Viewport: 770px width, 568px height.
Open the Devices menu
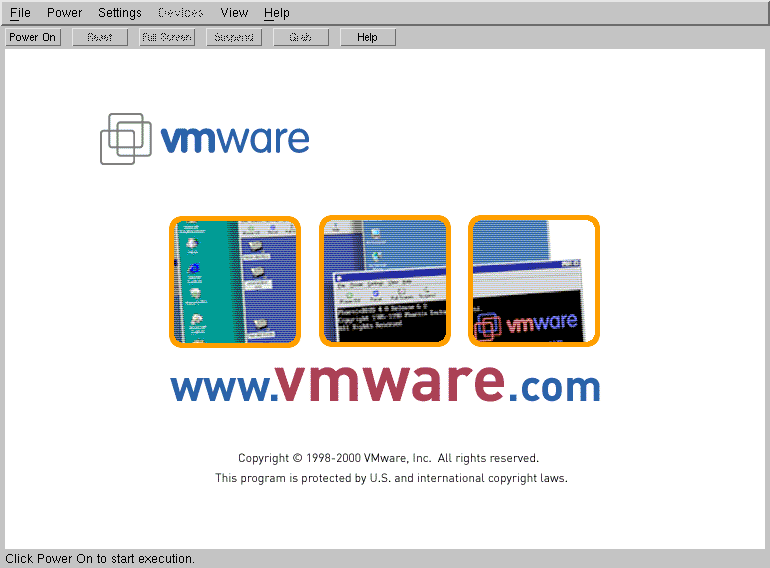180,13
